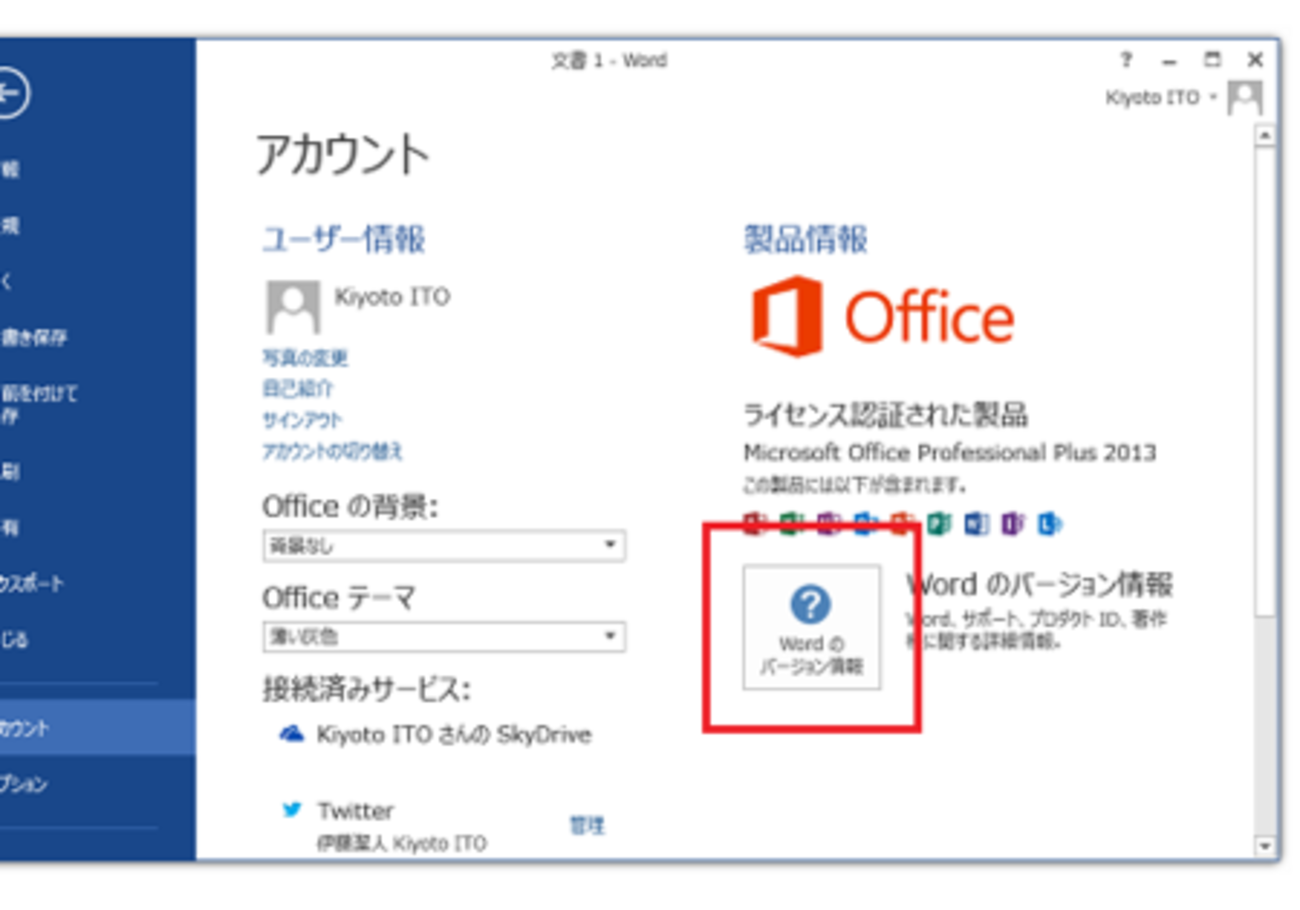Viewport: 1300px width, 910px height.
Task: Click the Kiyoto ITO name beside the avatar
Action: pos(392,297)
